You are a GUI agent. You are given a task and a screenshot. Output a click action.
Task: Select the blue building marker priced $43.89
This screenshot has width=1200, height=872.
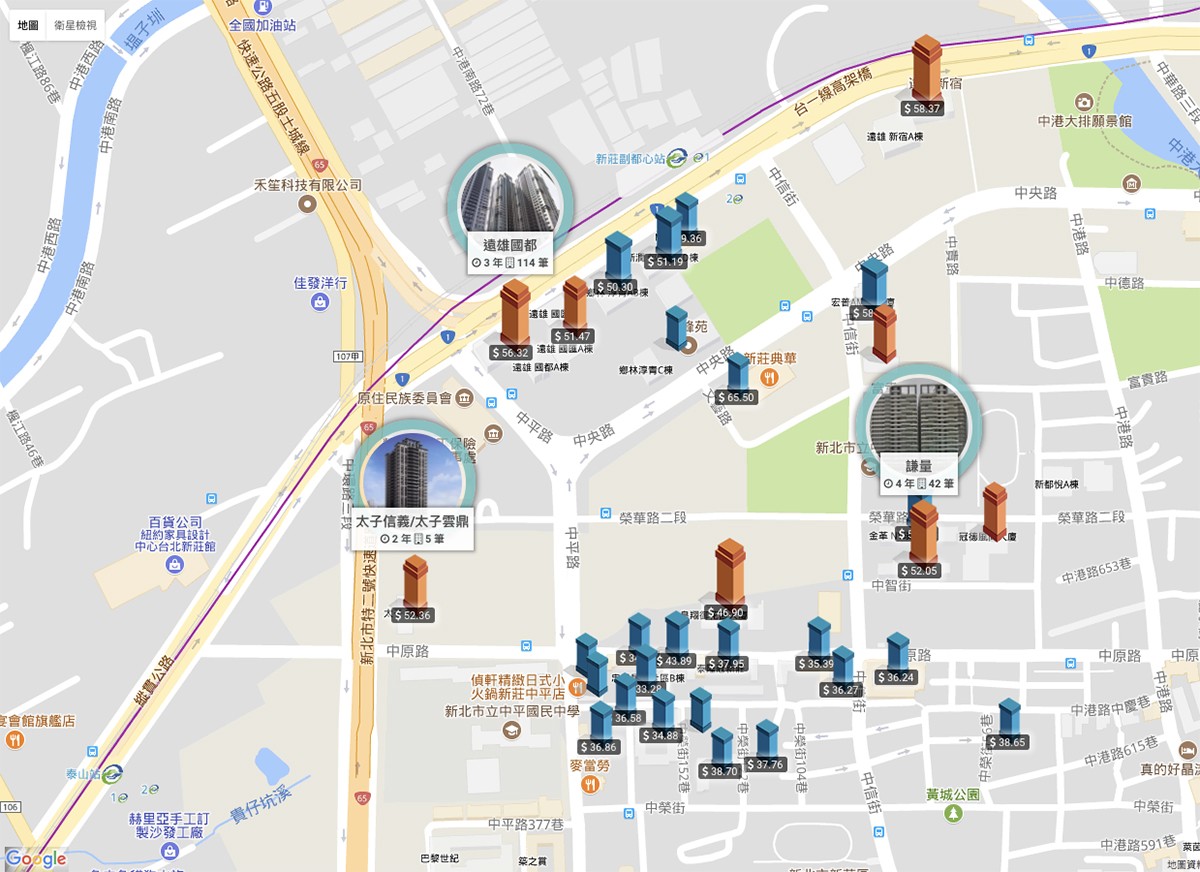click(677, 640)
